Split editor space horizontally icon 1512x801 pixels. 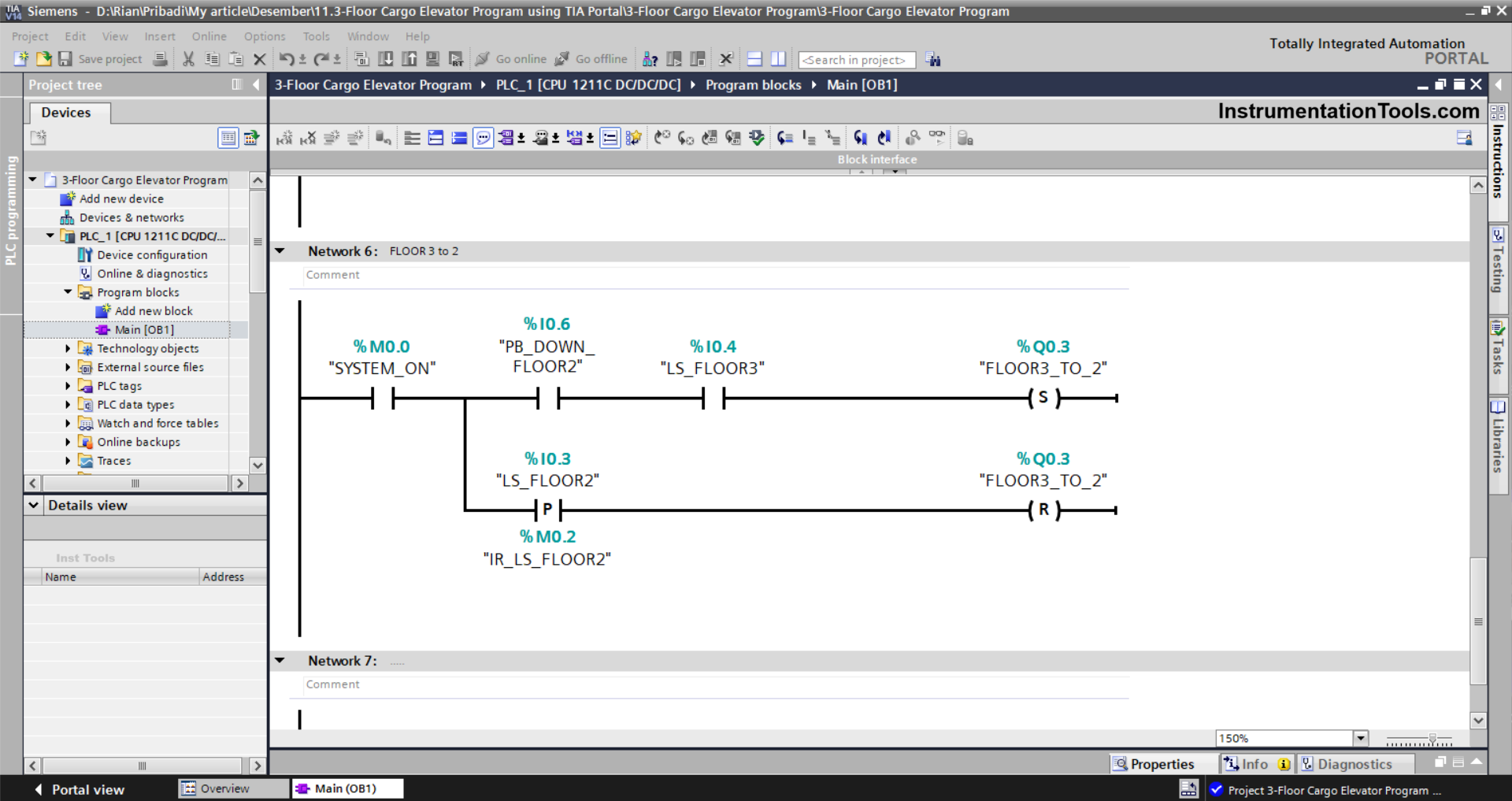754,59
